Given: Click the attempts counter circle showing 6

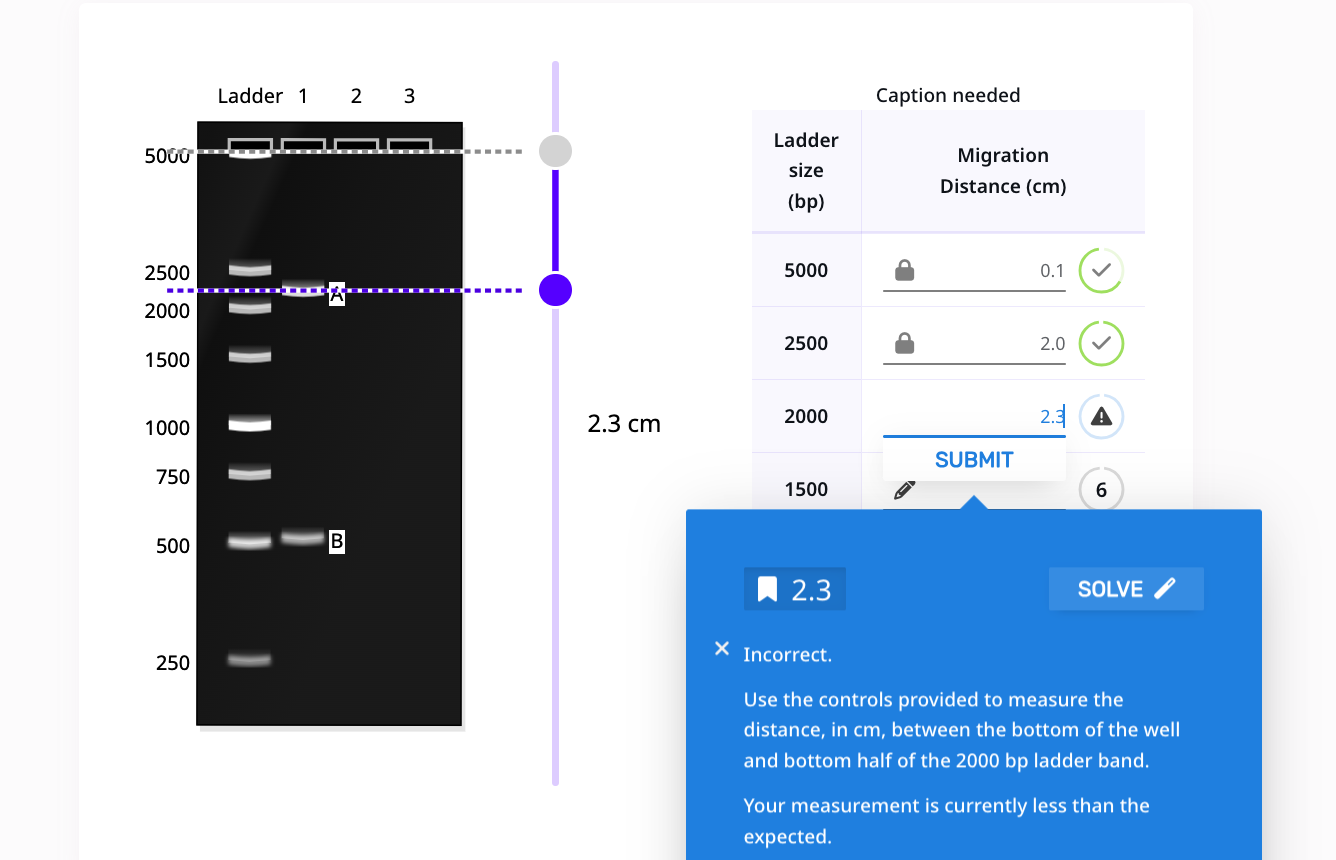Looking at the screenshot, I should pyautogui.click(x=1101, y=490).
